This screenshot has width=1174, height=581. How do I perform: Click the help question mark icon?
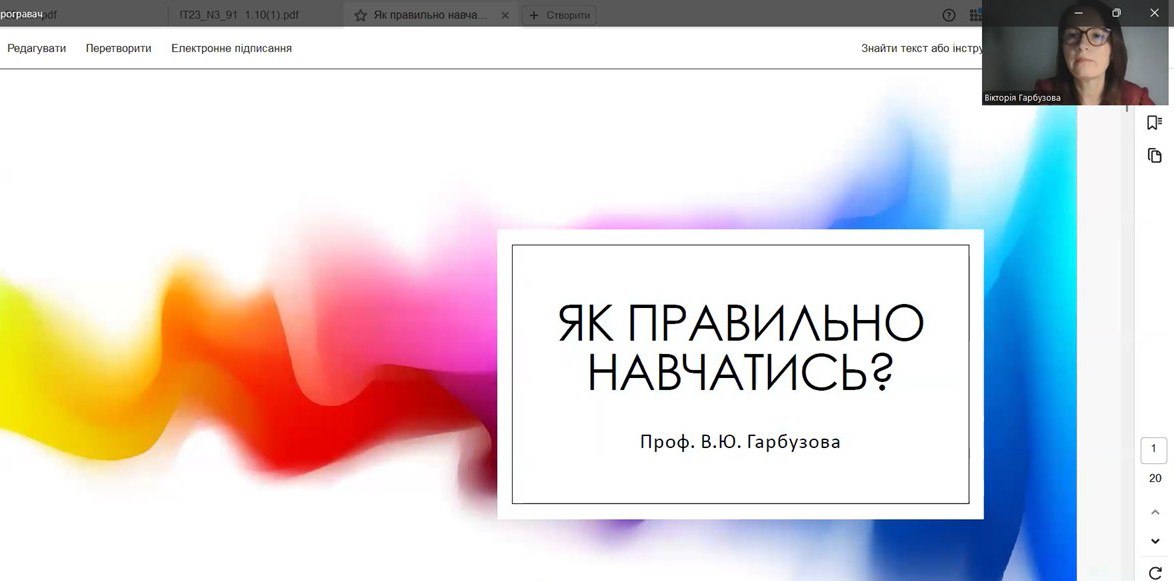pos(949,15)
